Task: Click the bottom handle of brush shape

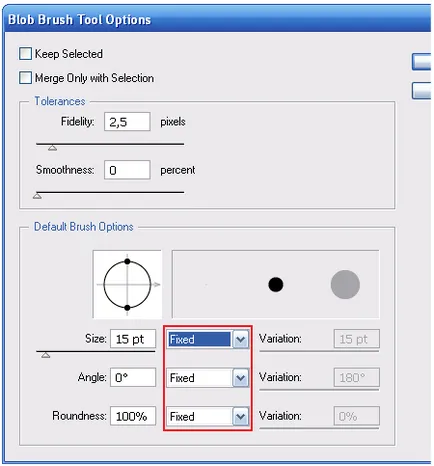Action: [x=127, y=308]
